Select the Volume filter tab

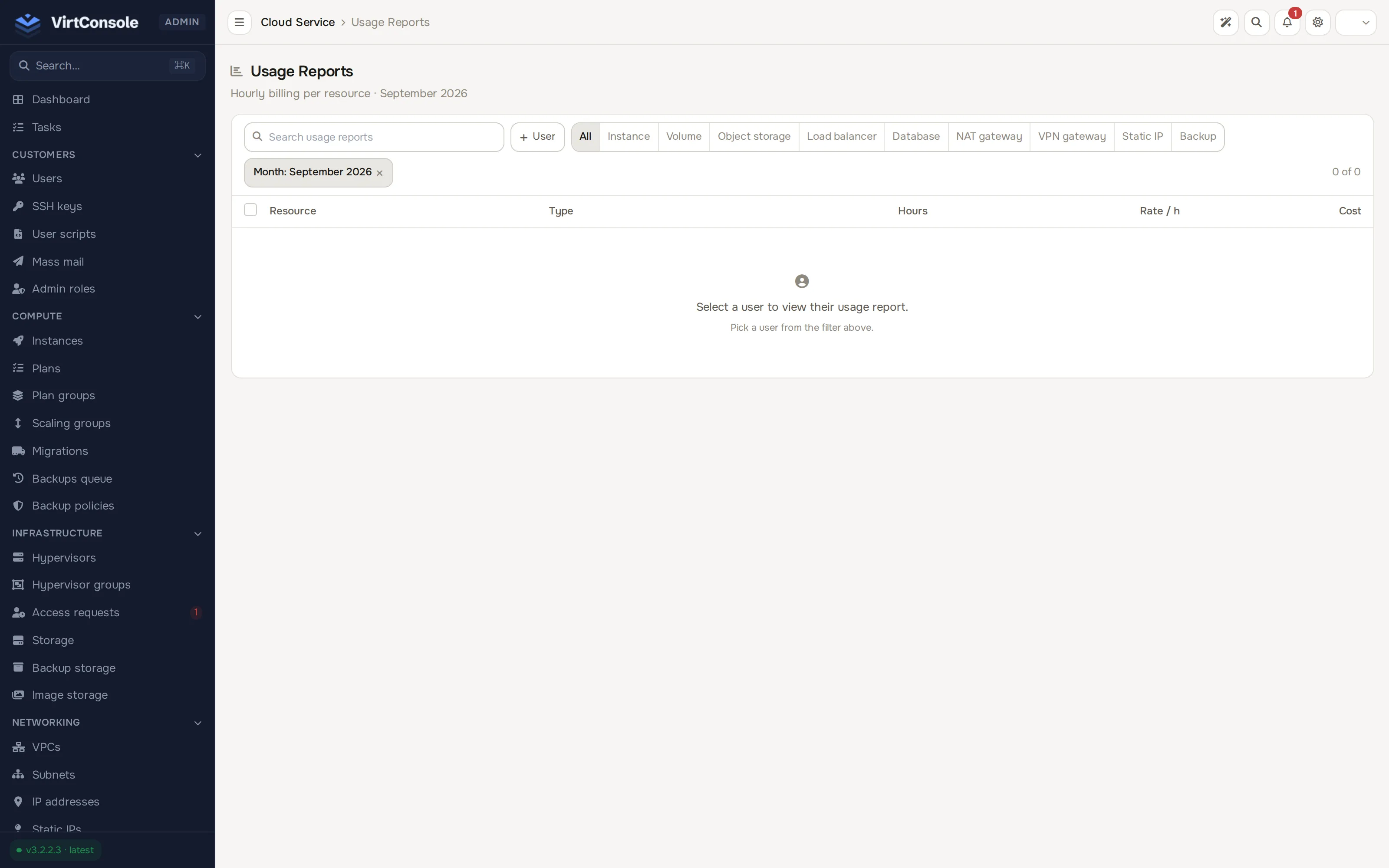684,137
